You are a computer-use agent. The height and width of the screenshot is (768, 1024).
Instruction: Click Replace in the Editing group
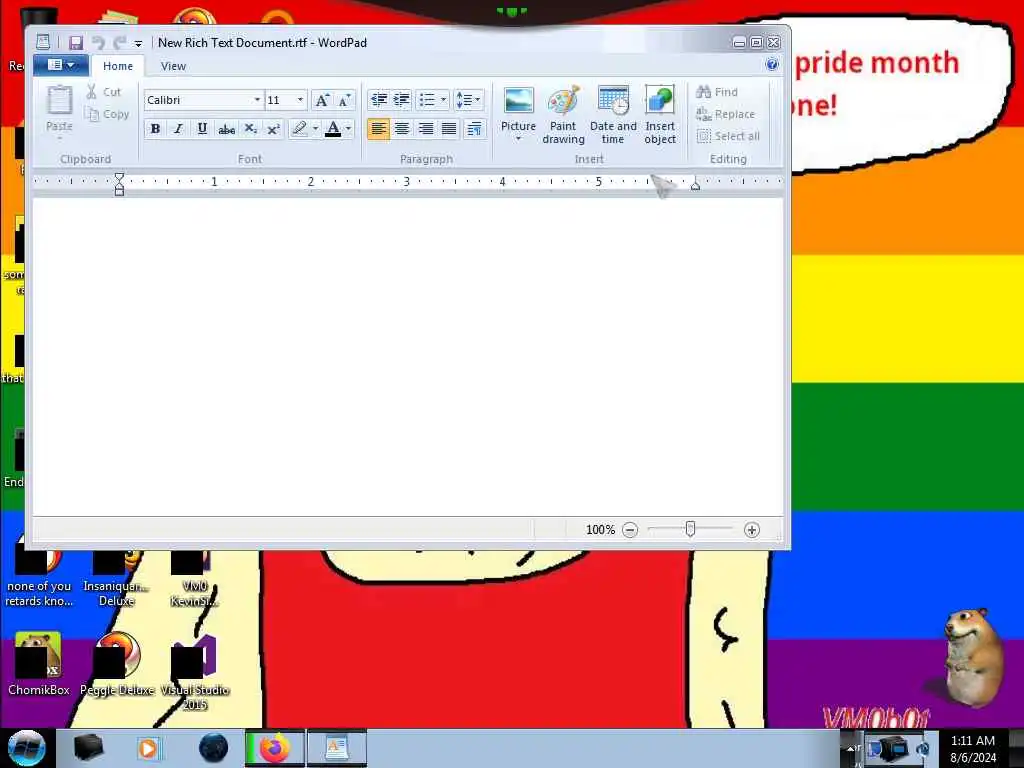point(726,114)
